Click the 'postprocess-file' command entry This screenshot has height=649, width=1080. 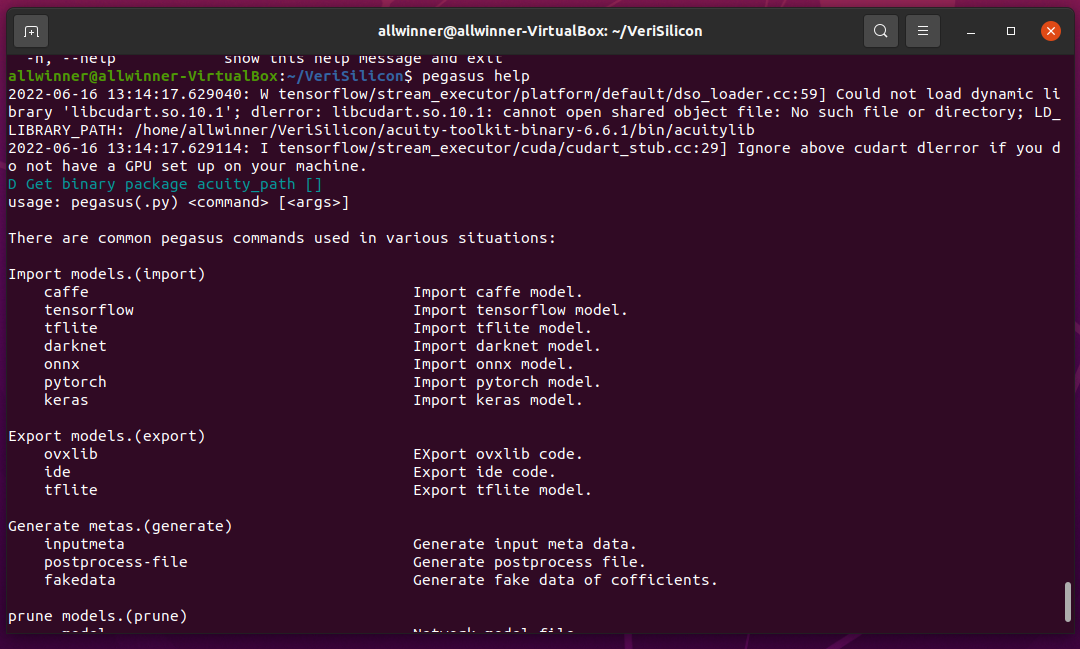[x=116, y=562]
